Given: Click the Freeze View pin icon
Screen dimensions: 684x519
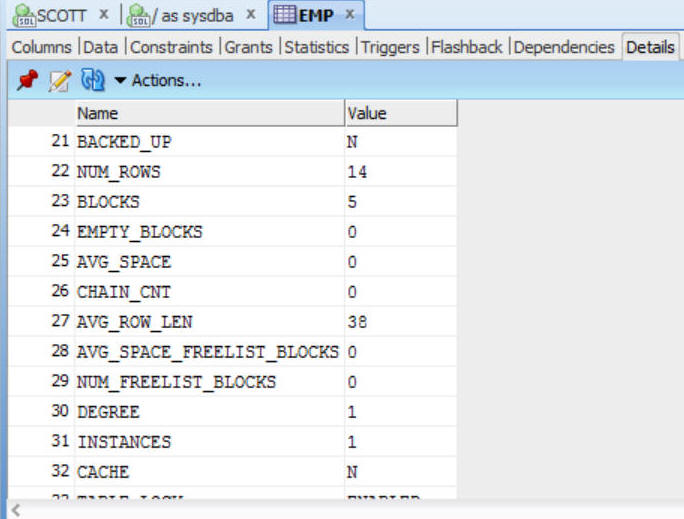Looking at the screenshot, I should point(26,81).
